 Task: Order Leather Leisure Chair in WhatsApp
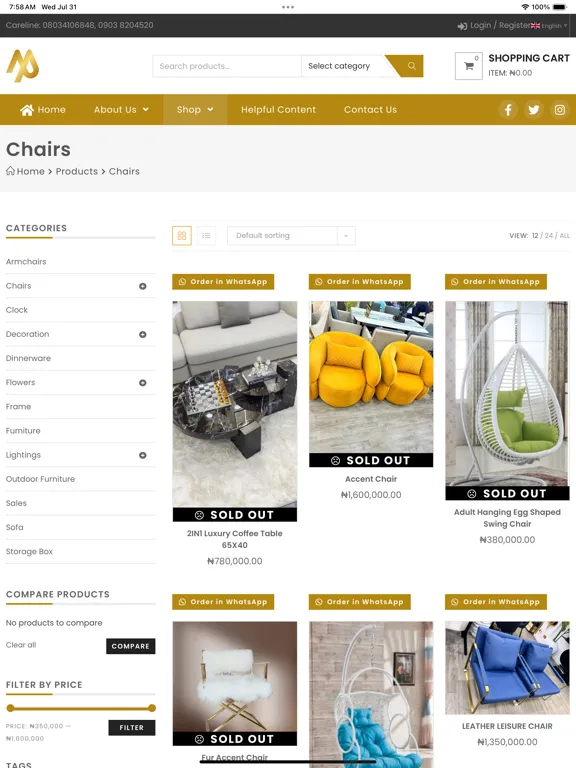496,601
